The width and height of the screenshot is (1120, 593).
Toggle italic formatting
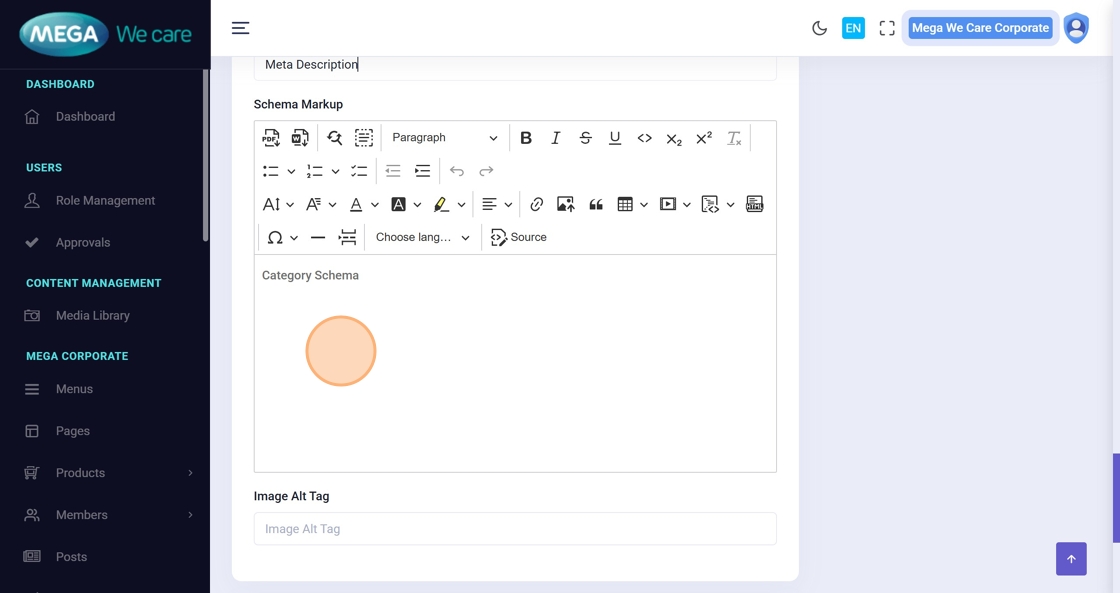point(556,138)
